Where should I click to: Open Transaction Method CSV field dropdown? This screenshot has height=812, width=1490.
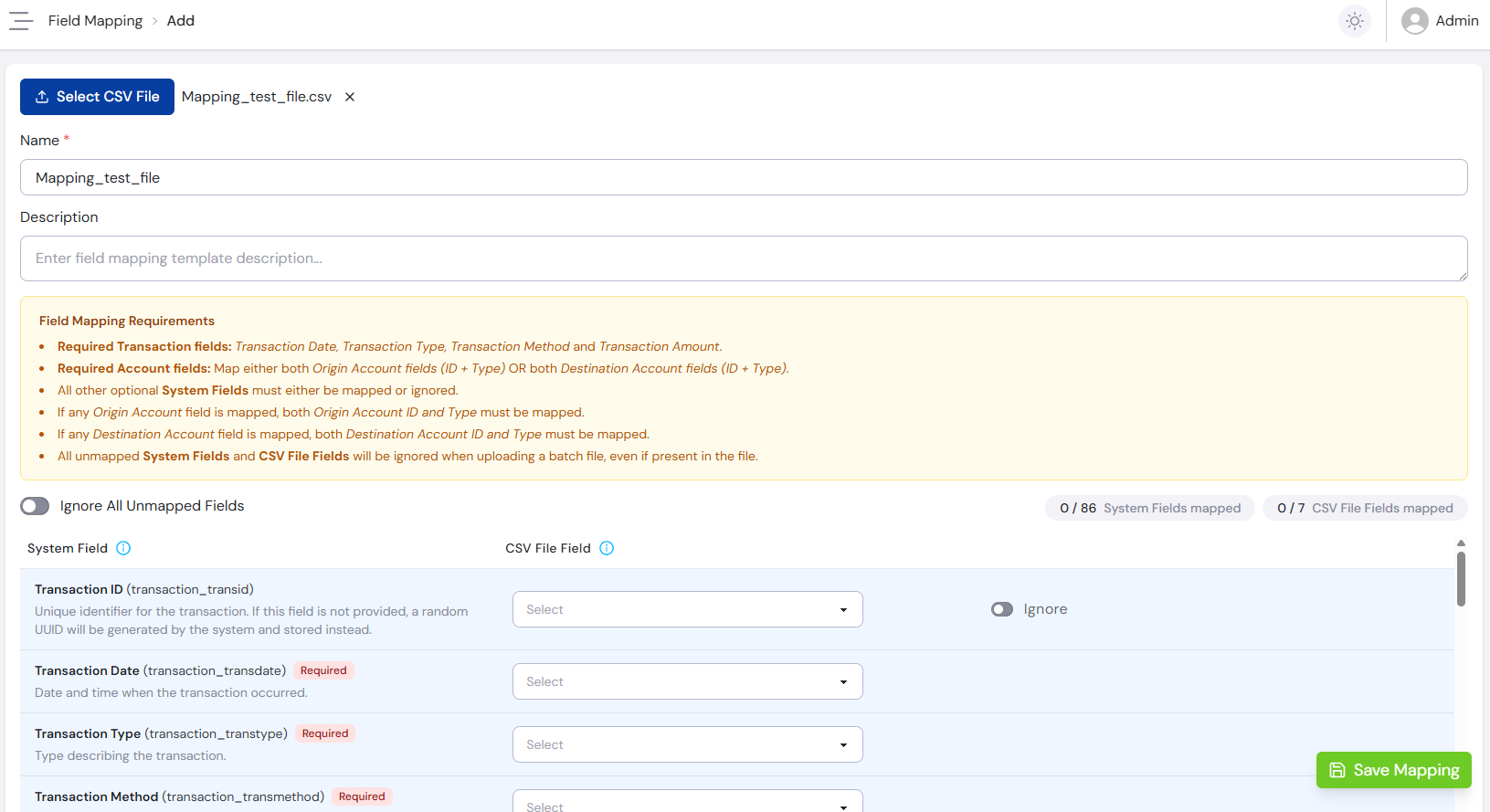click(688, 801)
